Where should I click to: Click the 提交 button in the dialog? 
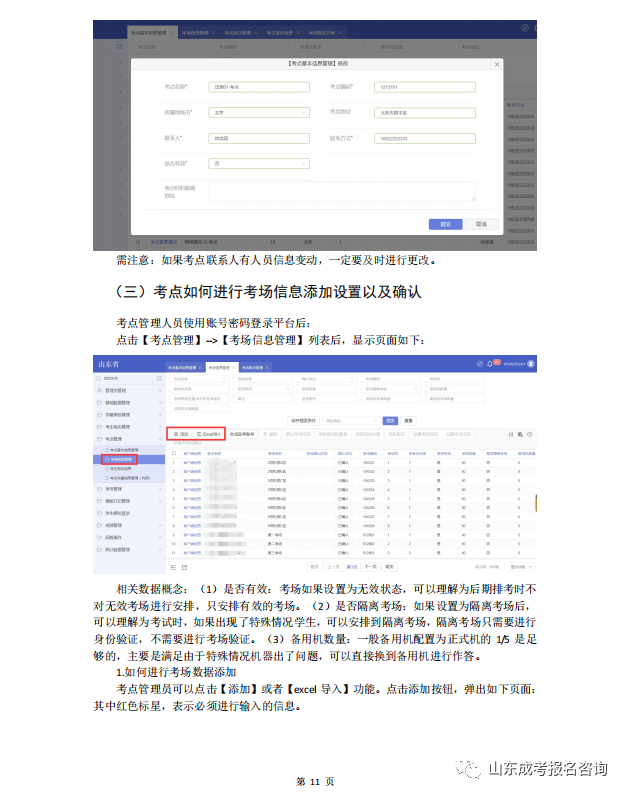[445, 224]
